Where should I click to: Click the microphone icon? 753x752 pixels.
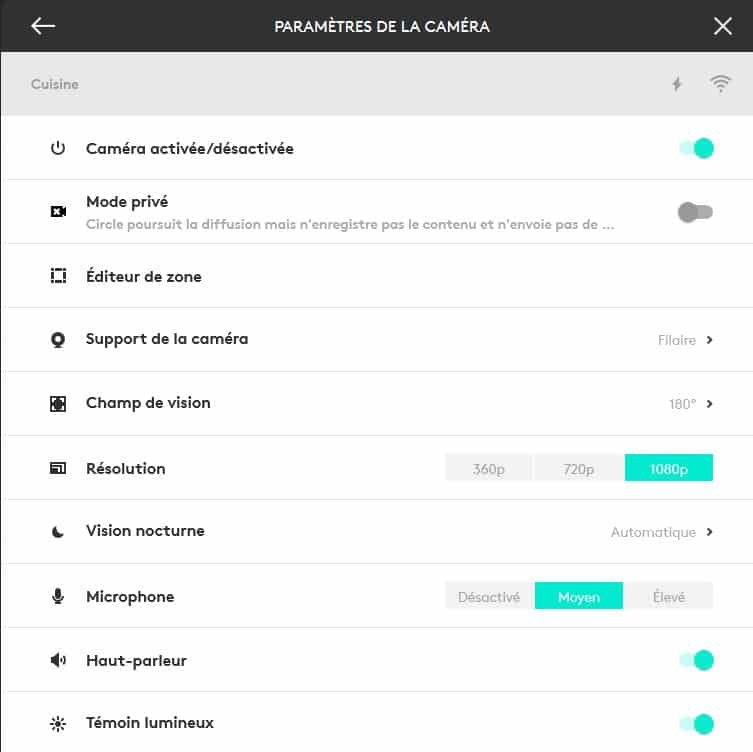(58, 597)
